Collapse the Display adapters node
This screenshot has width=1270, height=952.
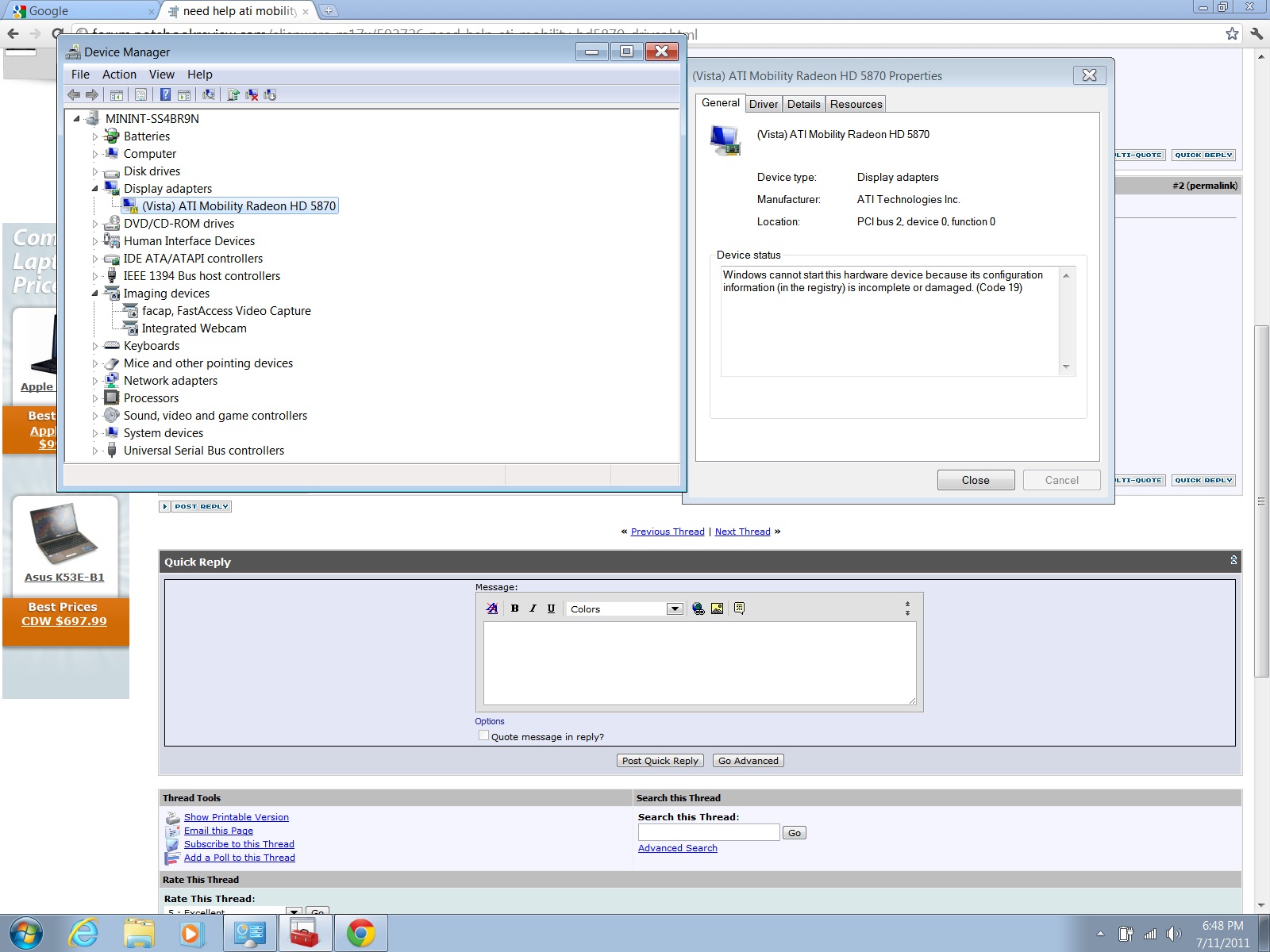click(95, 189)
